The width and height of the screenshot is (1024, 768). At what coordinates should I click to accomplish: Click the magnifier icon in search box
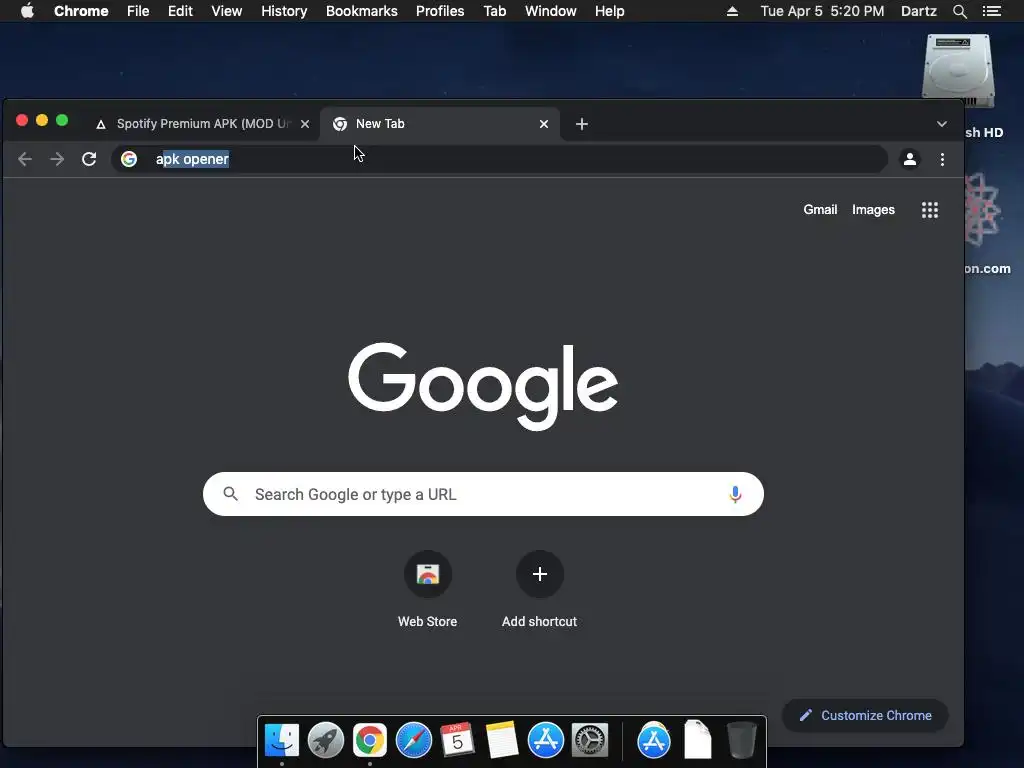231,494
